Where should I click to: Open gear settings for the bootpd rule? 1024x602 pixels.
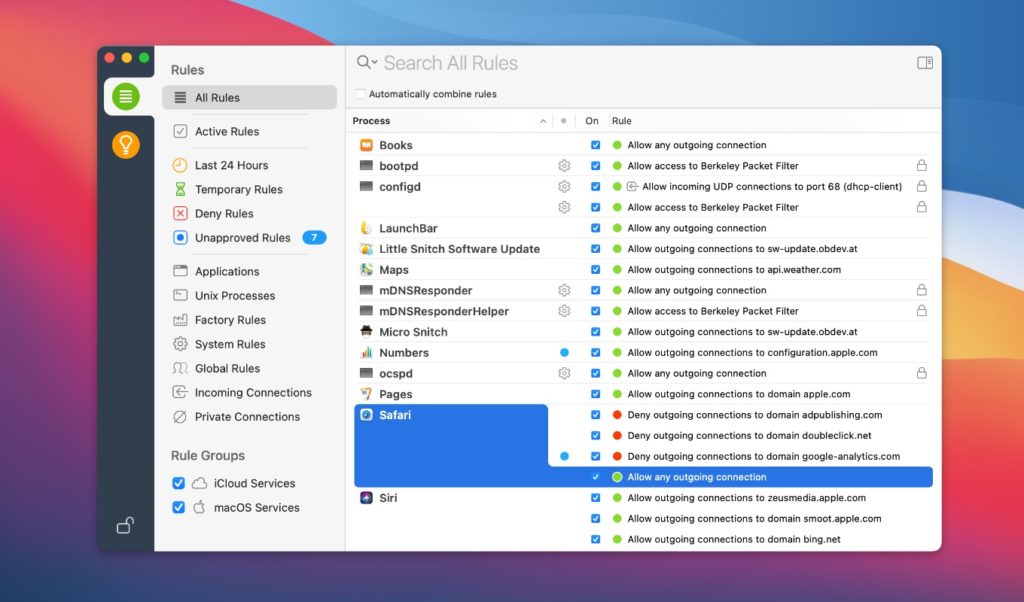pos(564,165)
